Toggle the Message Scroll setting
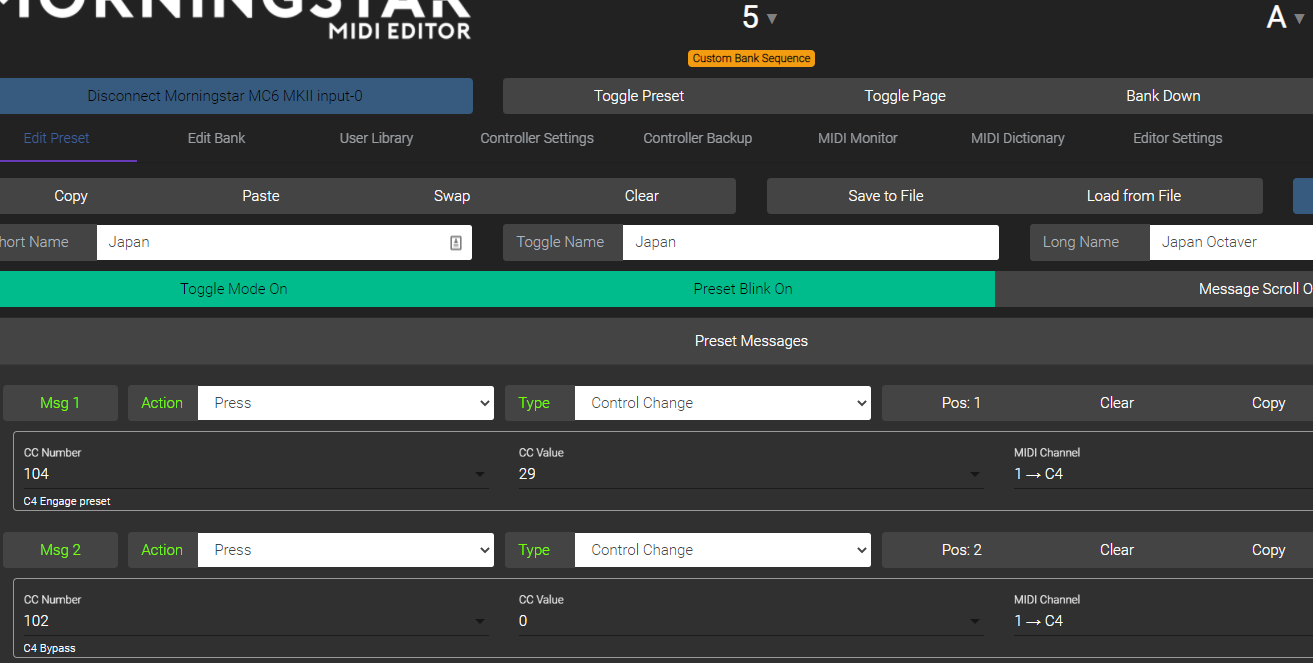This screenshot has width=1313, height=663. (1154, 289)
